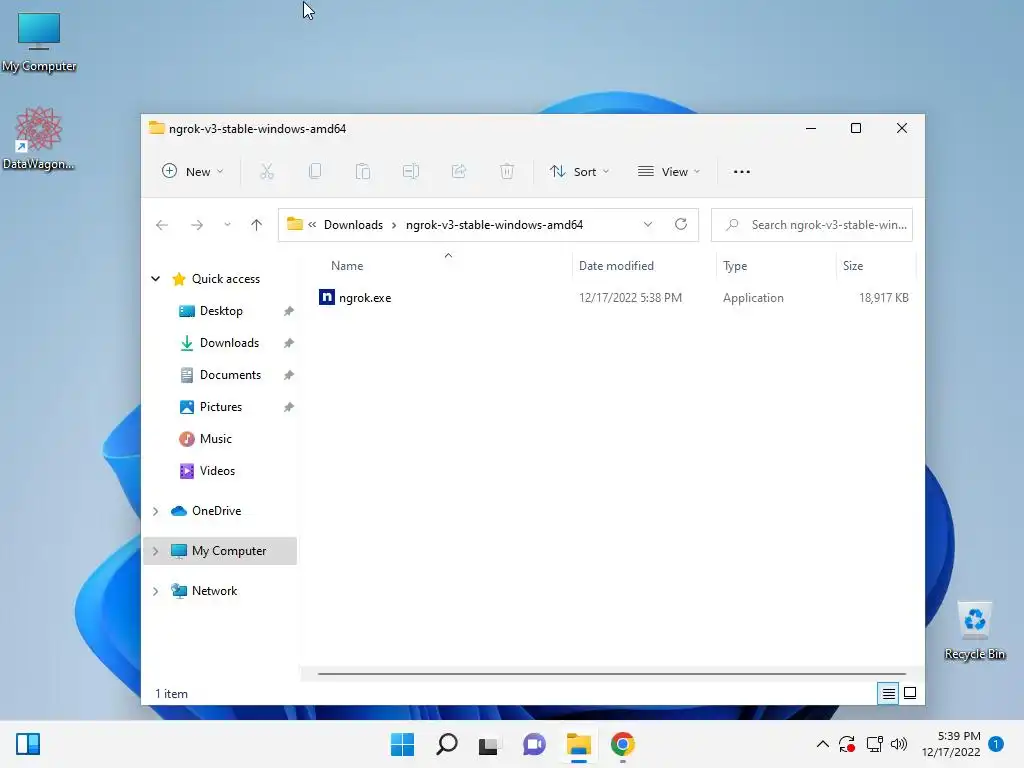The width and height of the screenshot is (1024, 768).
Task: Click the Cut scissors icon in toolbar
Action: click(266, 172)
